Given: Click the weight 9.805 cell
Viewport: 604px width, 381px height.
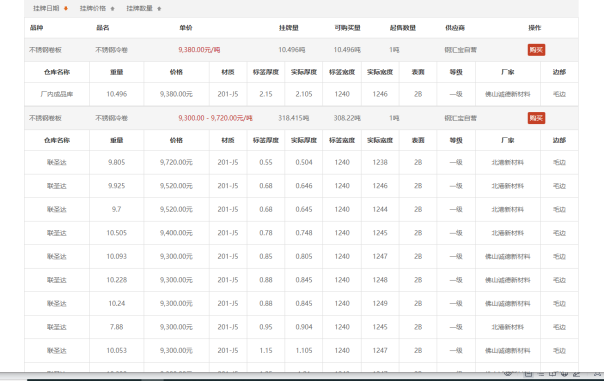Looking at the screenshot, I should point(117,162).
